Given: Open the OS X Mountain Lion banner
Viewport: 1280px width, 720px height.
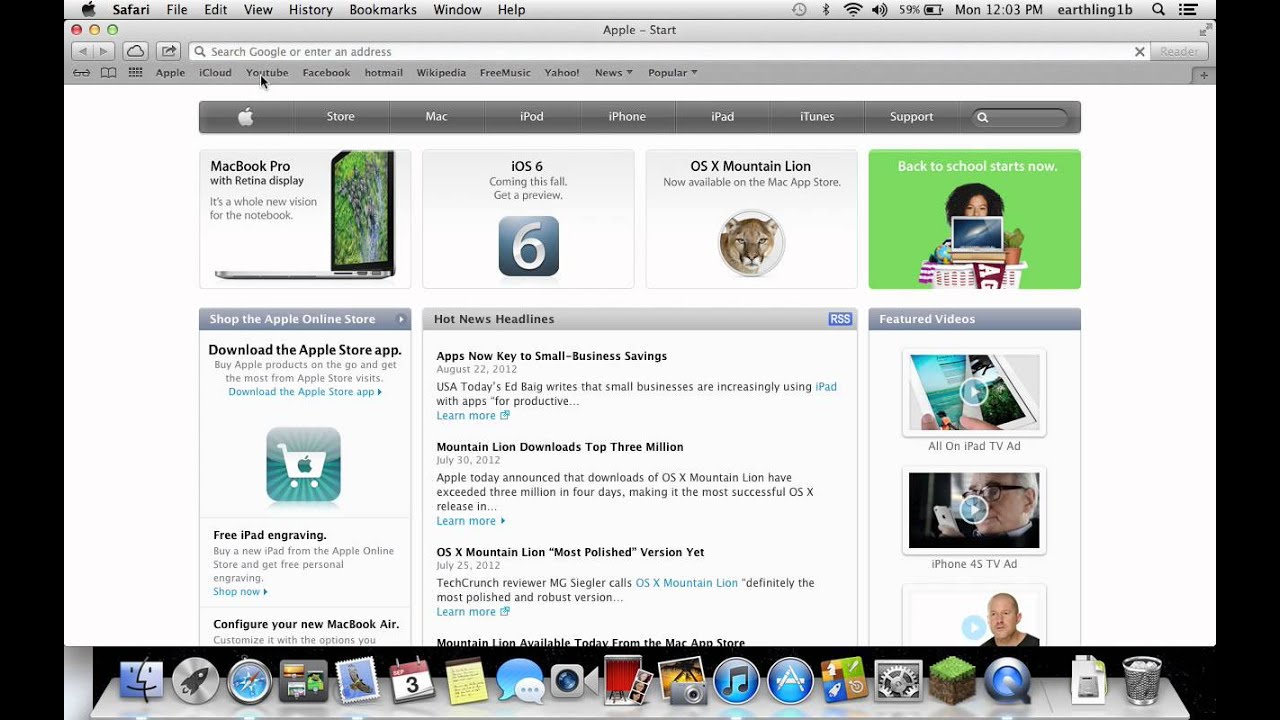Looking at the screenshot, I should click(751, 219).
